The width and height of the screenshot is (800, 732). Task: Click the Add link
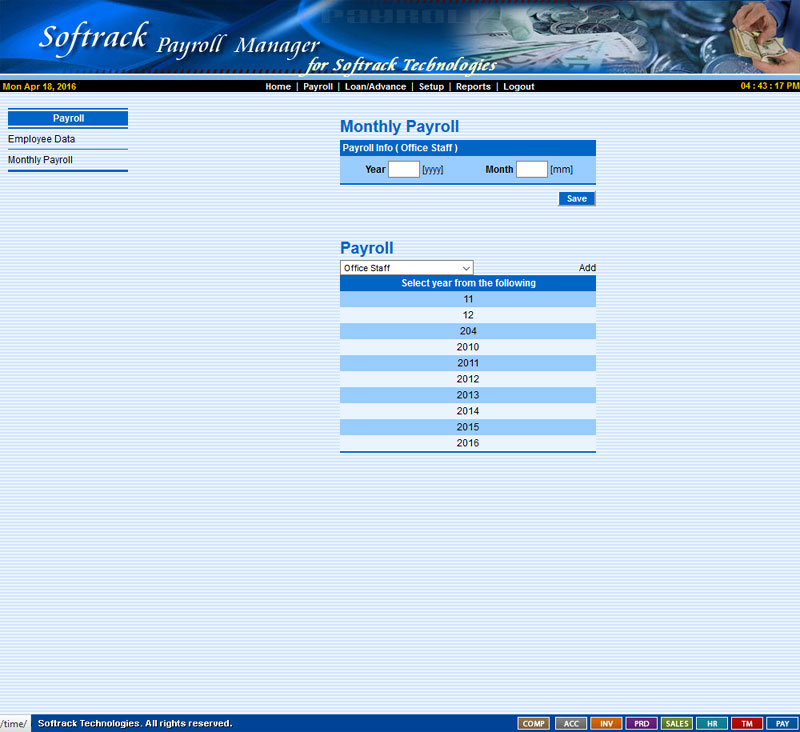587,268
